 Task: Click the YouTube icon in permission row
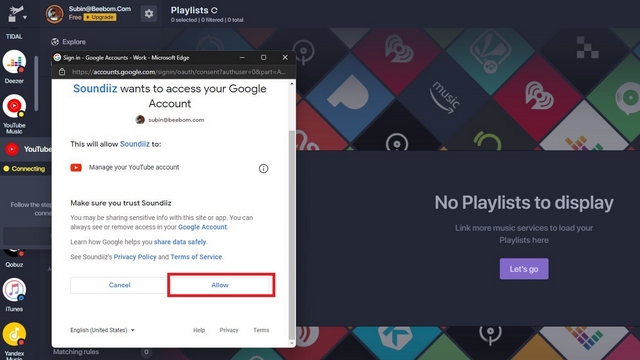click(76, 168)
